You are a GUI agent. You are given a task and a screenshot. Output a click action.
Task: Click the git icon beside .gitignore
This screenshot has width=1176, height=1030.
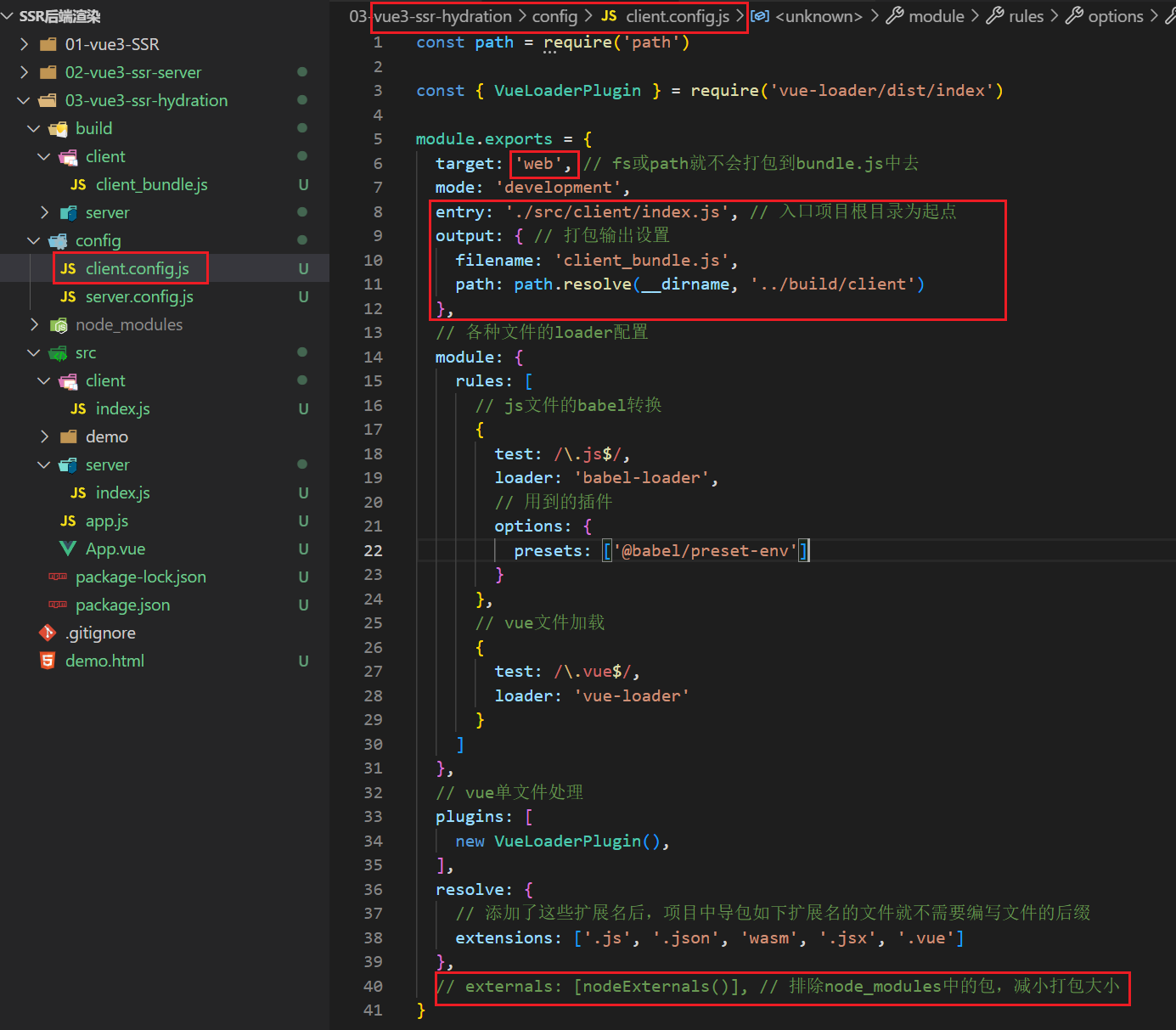pos(48,633)
